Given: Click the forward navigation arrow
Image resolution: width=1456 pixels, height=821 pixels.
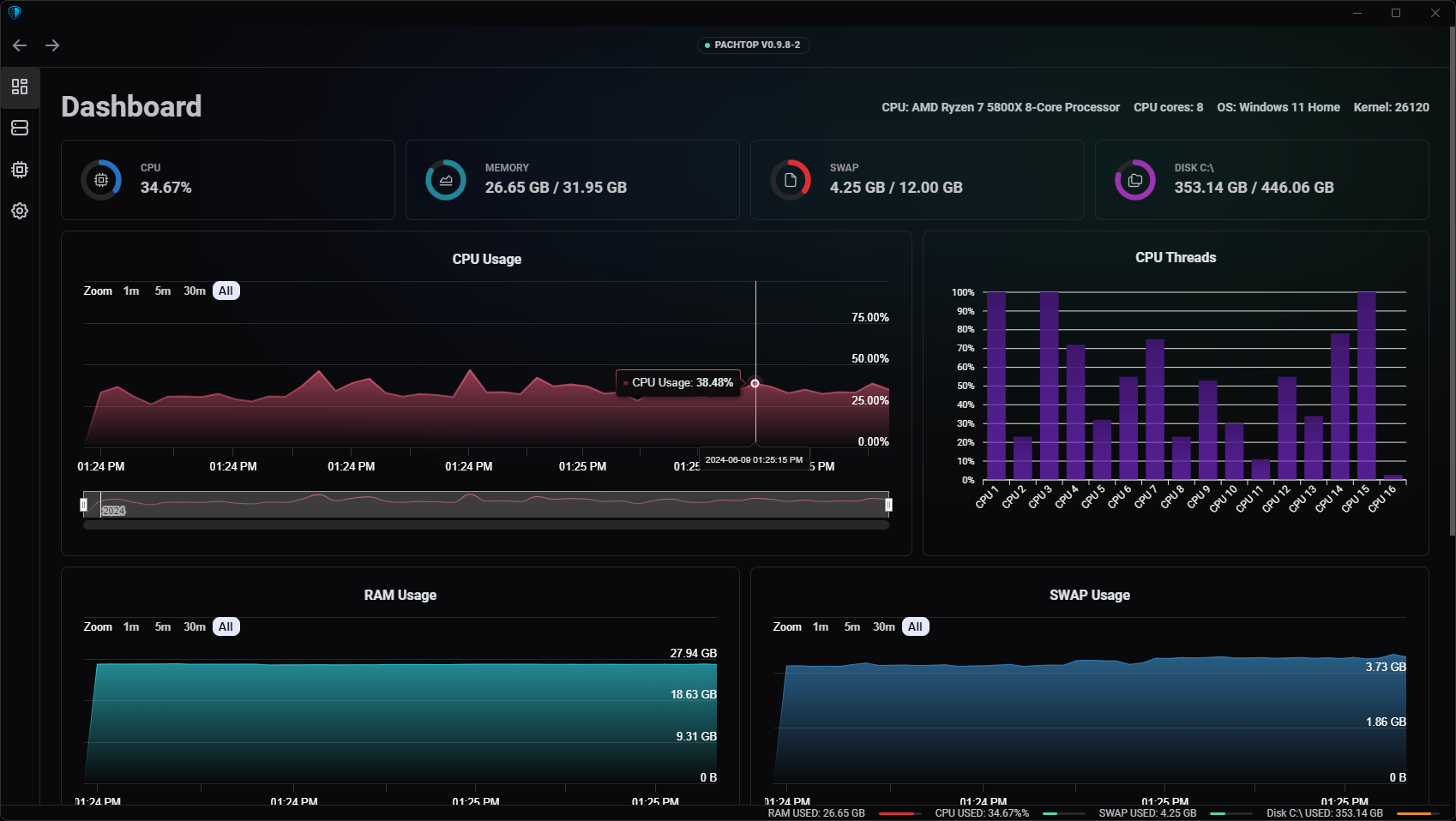Looking at the screenshot, I should pyautogui.click(x=52, y=45).
